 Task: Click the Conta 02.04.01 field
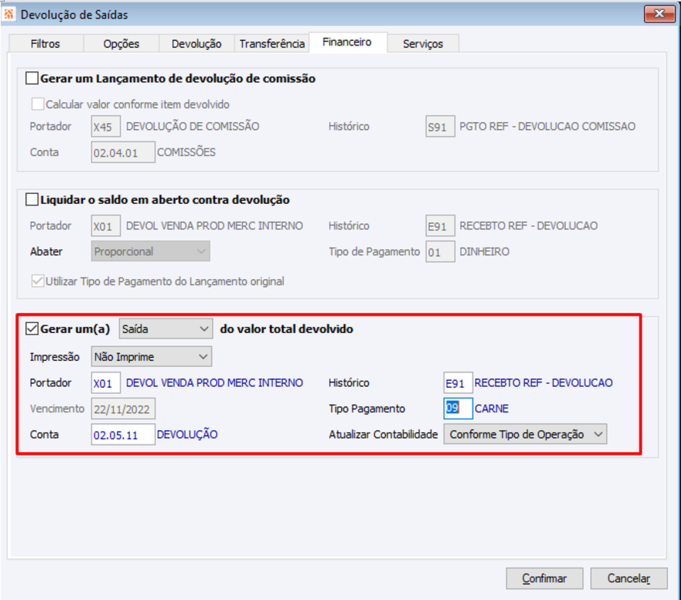[123, 152]
